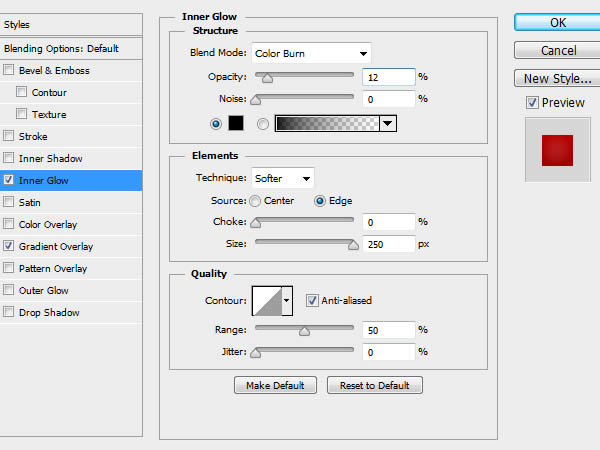Screen dimensions: 600x450
Task: Tick the Contour checkbox under Bevel & Emboss
Action: (21, 92)
